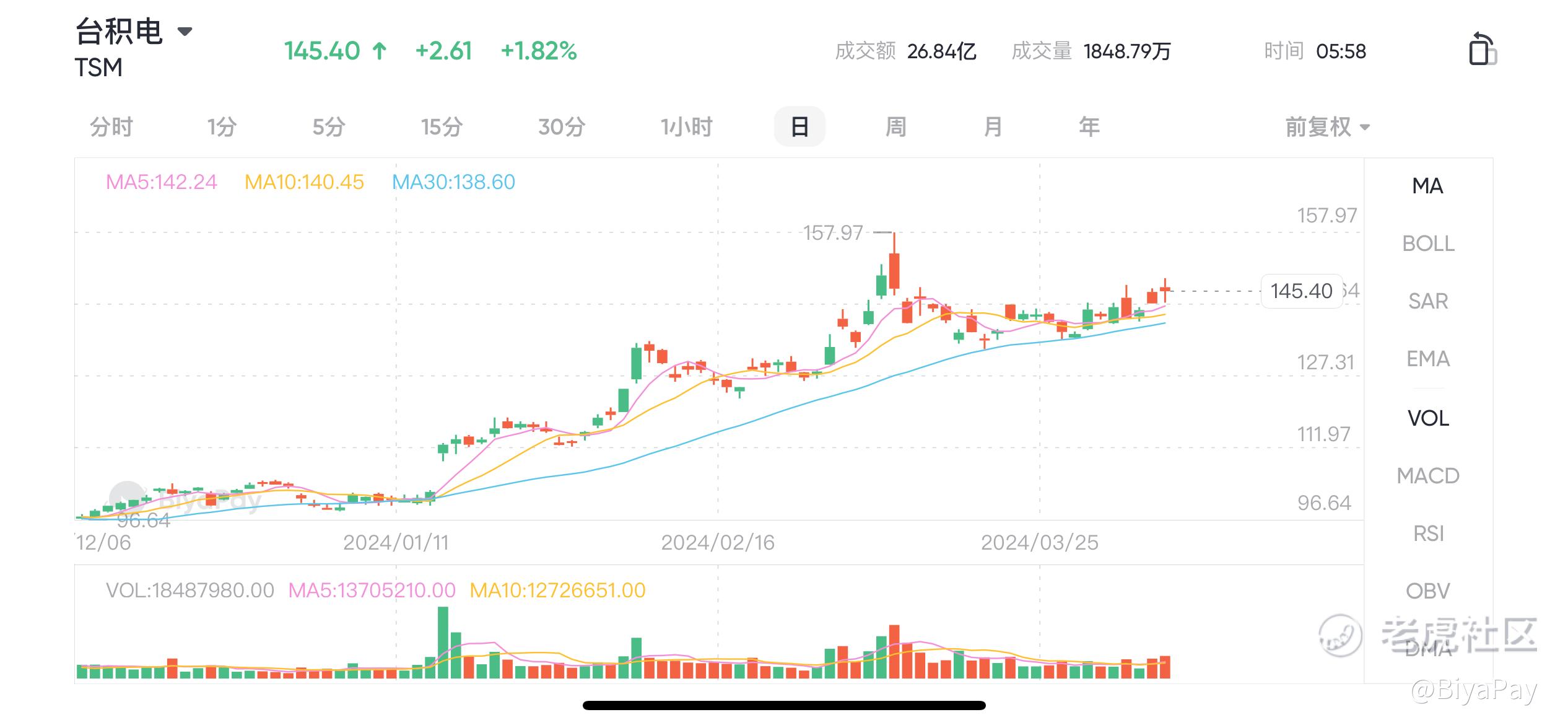Viewport: 1568px width, 725px height.
Task: Click the 111.97 price axis label
Action: coord(1324,434)
